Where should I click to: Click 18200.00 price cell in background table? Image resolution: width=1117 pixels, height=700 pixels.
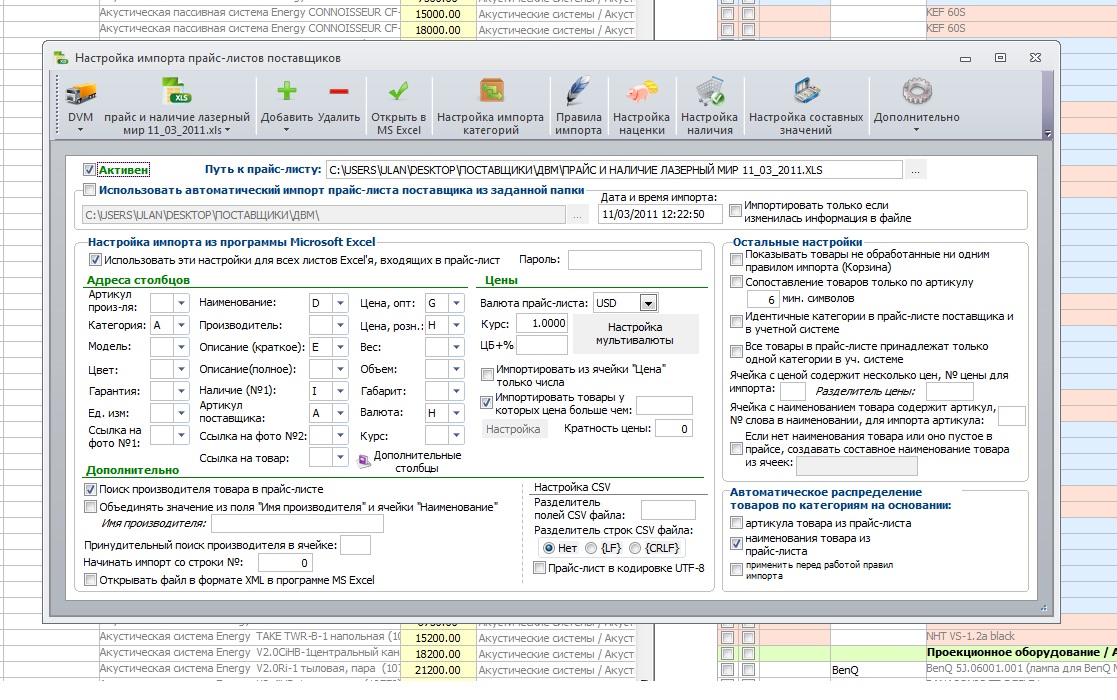click(x=438, y=654)
